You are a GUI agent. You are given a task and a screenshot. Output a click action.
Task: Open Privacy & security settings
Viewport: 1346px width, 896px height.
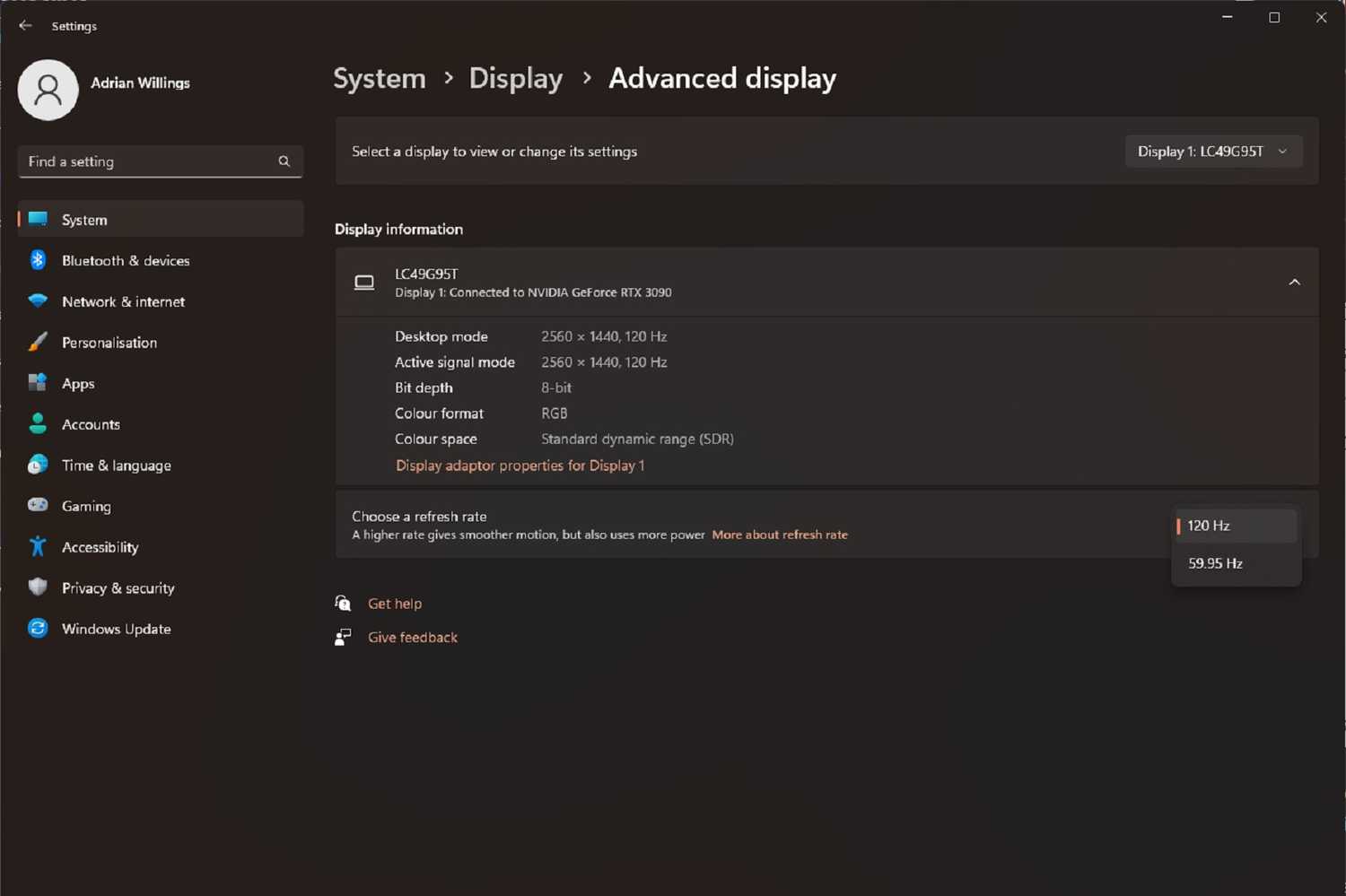pyautogui.click(x=118, y=588)
